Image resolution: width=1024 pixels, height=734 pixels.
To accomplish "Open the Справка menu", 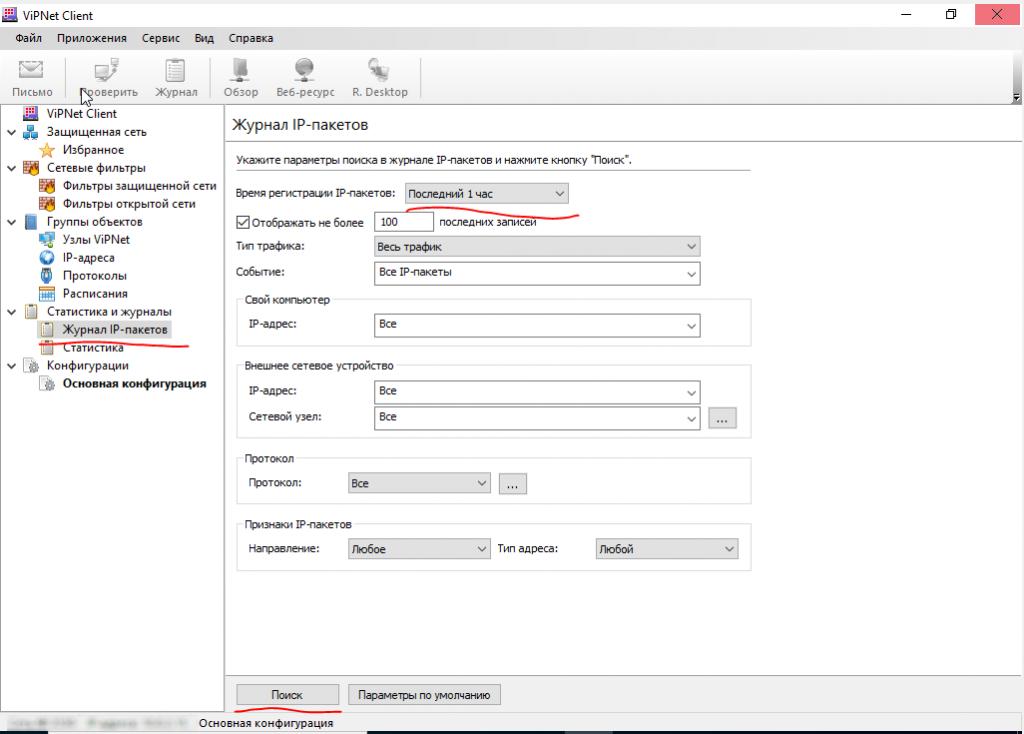I will pos(251,38).
